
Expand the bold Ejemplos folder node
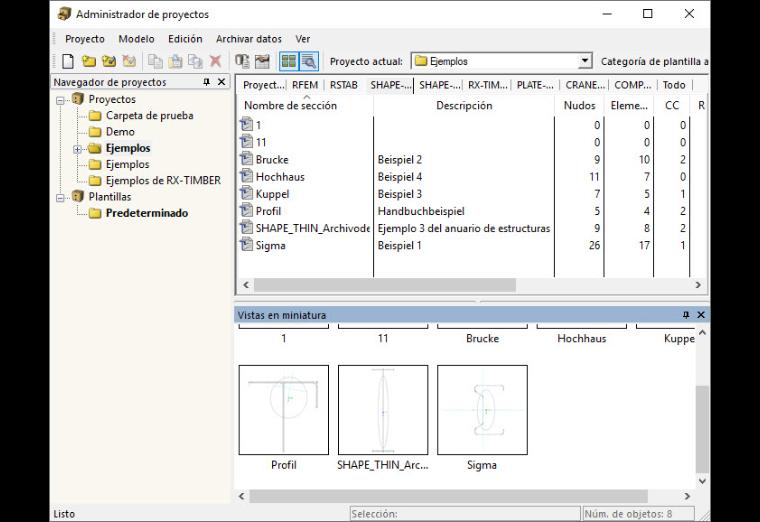point(78,149)
